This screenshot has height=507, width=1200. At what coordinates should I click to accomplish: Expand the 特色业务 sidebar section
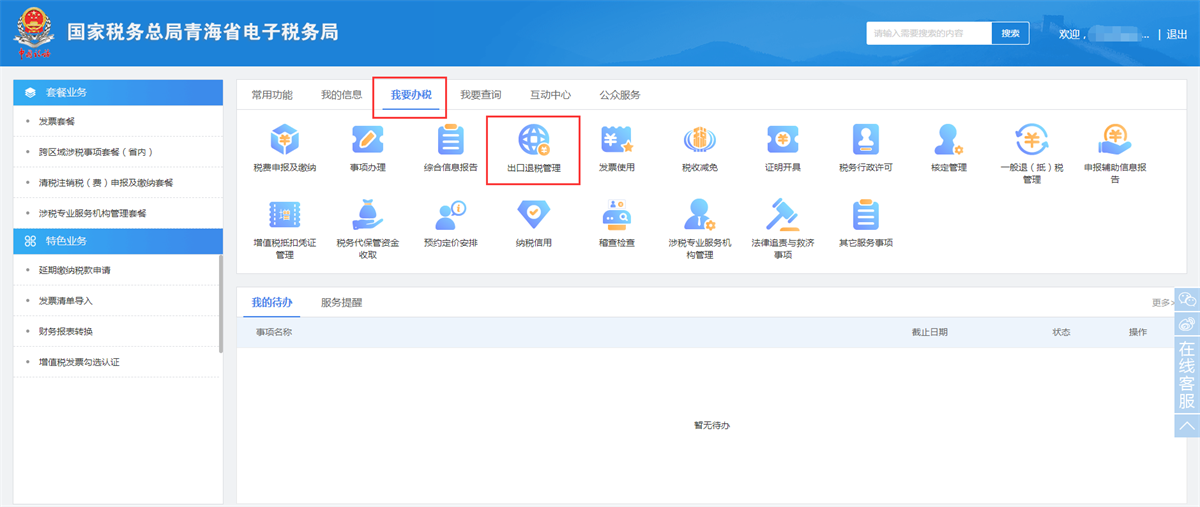pos(117,241)
